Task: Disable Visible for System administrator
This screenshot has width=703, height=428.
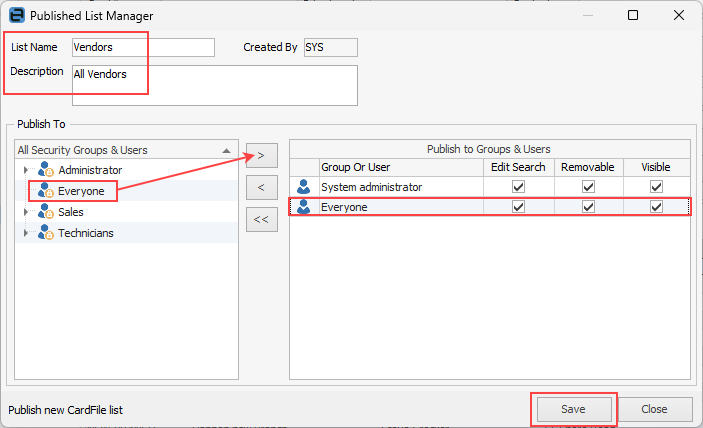Action: tap(656, 187)
